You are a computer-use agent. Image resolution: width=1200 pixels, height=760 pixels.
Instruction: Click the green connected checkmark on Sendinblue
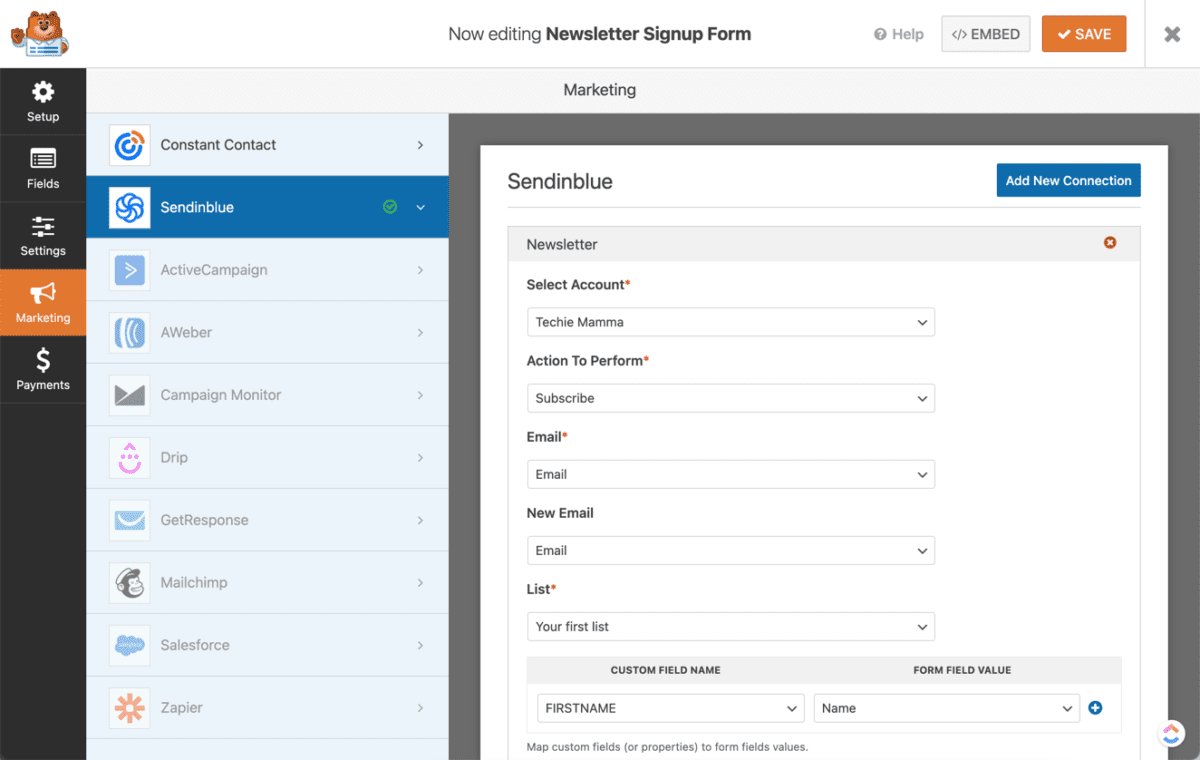pos(390,207)
